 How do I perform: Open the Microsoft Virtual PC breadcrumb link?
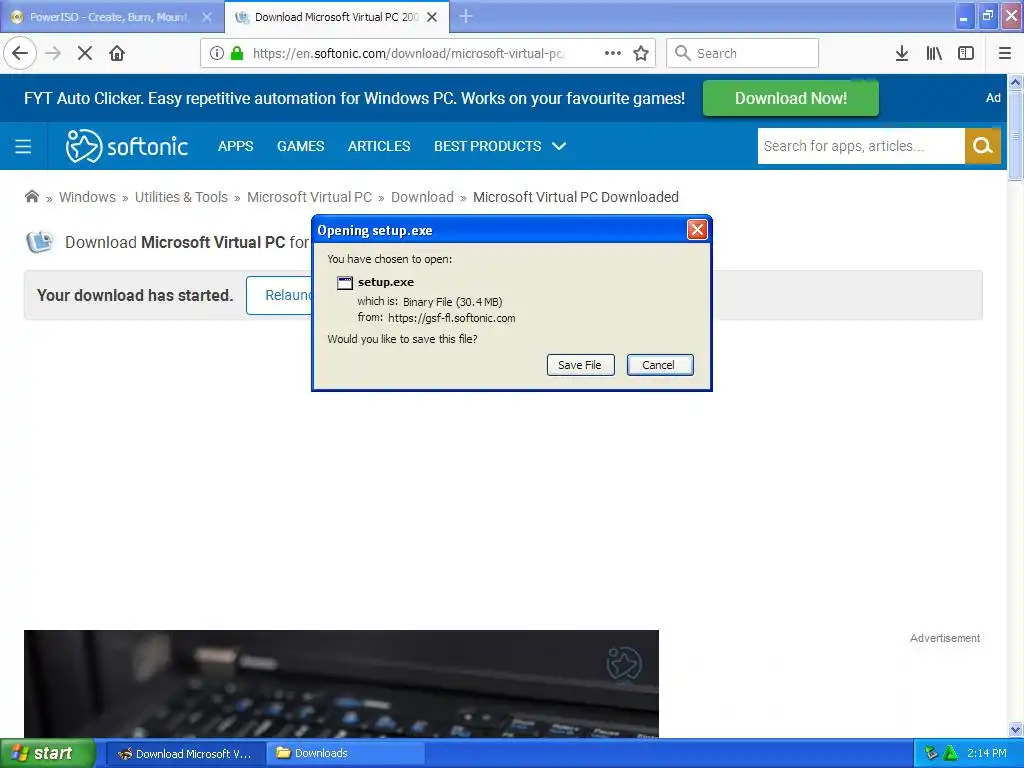[x=310, y=197]
